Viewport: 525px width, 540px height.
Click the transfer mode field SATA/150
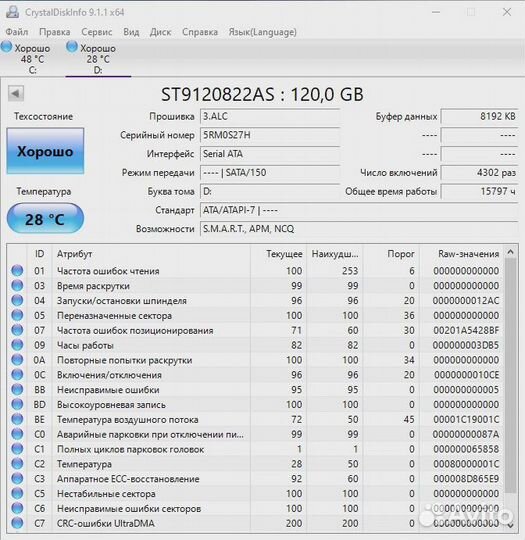(270, 173)
